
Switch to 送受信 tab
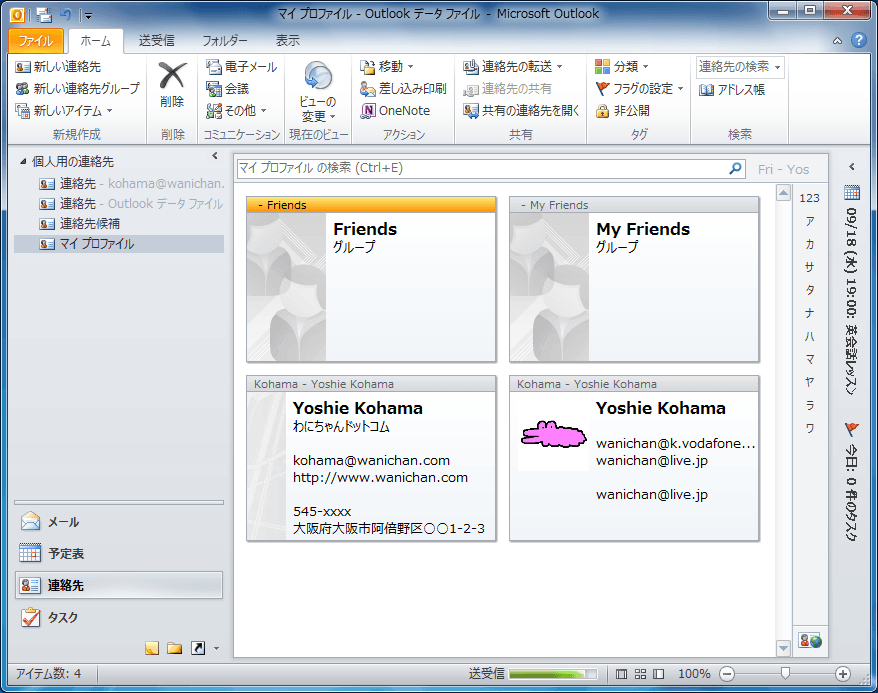click(157, 41)
